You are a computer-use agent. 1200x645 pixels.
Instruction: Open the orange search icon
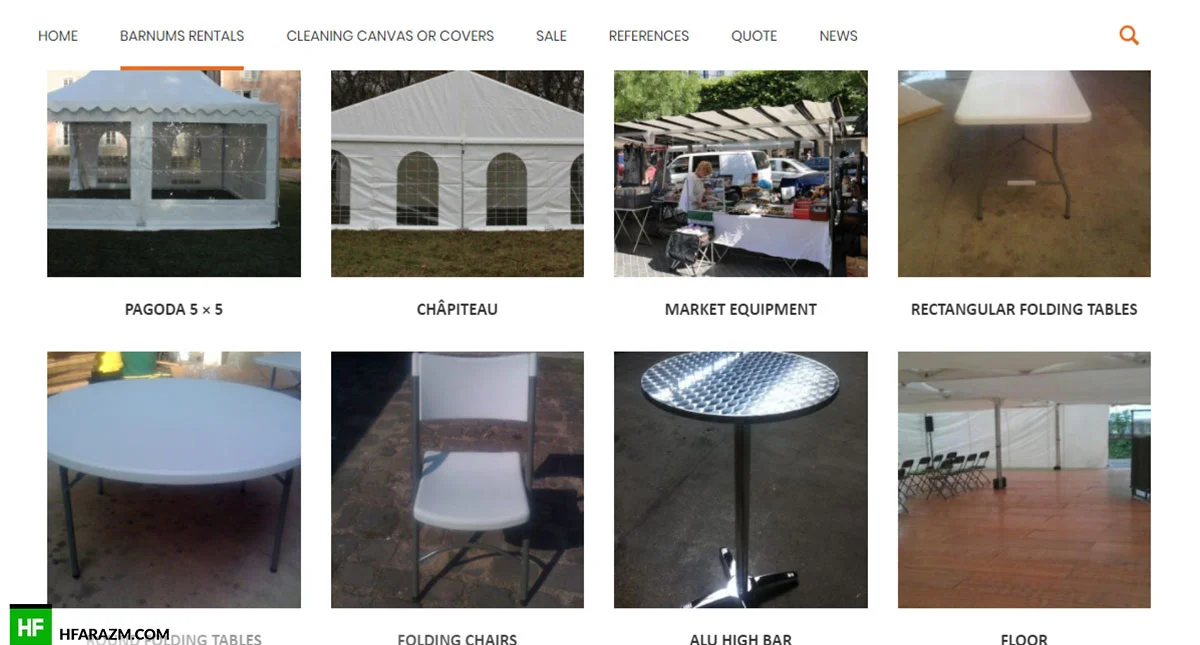(1129, 36)
